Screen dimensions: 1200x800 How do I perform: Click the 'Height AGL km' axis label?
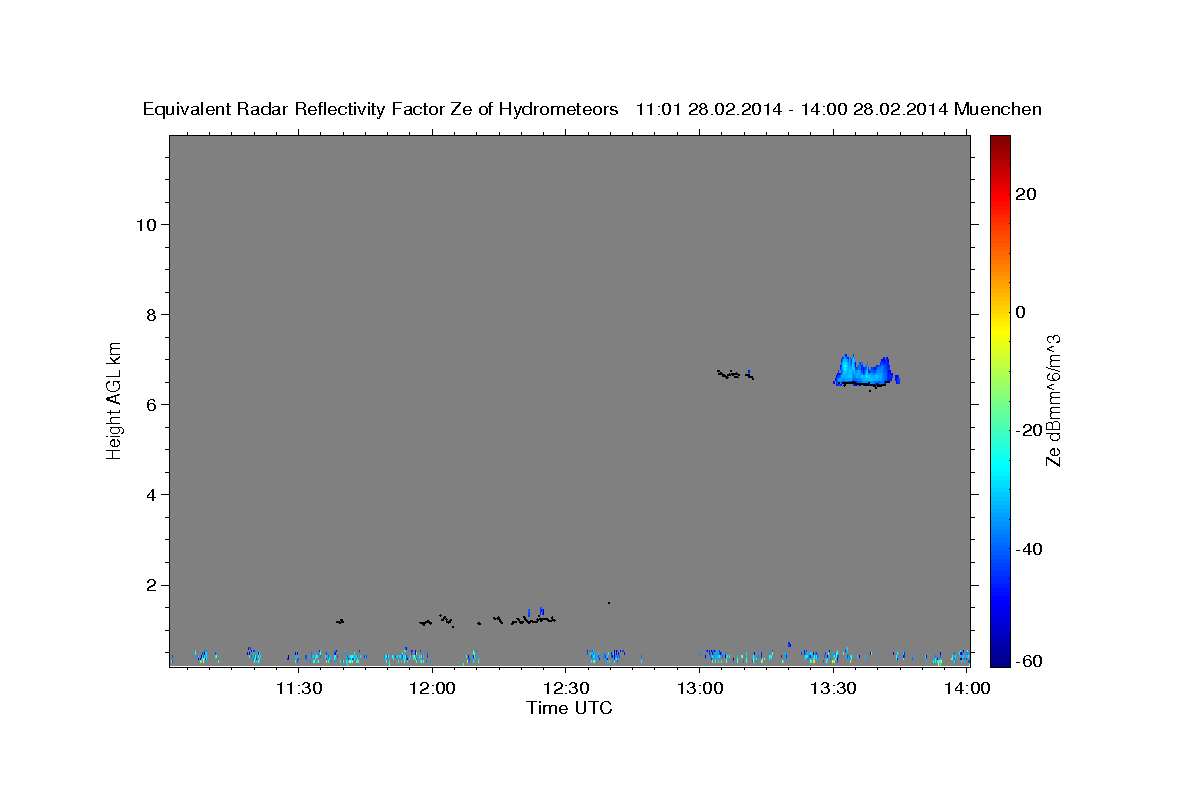(114, 400)
